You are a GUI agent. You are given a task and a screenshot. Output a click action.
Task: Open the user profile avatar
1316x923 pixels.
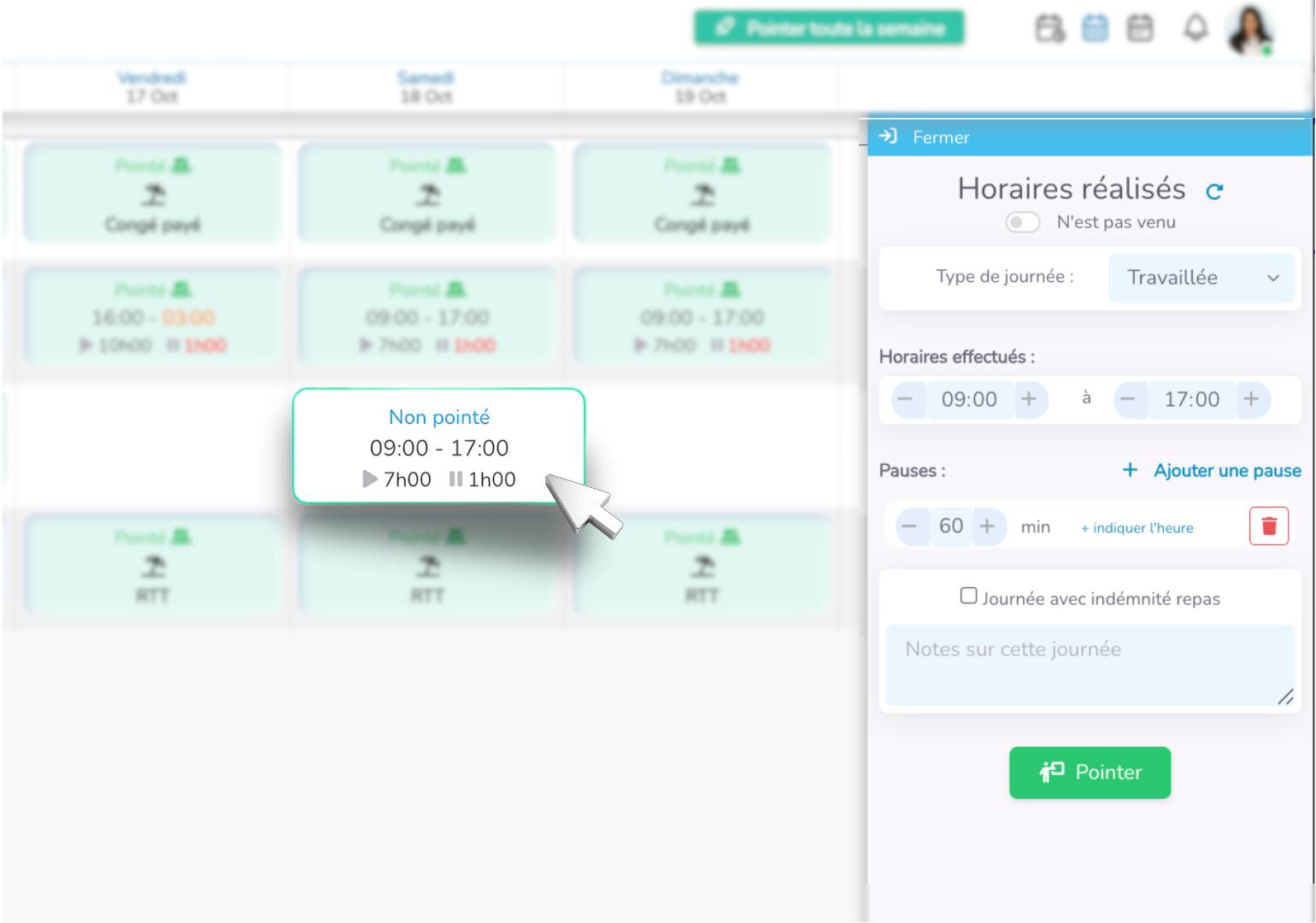click(1249, 30)
